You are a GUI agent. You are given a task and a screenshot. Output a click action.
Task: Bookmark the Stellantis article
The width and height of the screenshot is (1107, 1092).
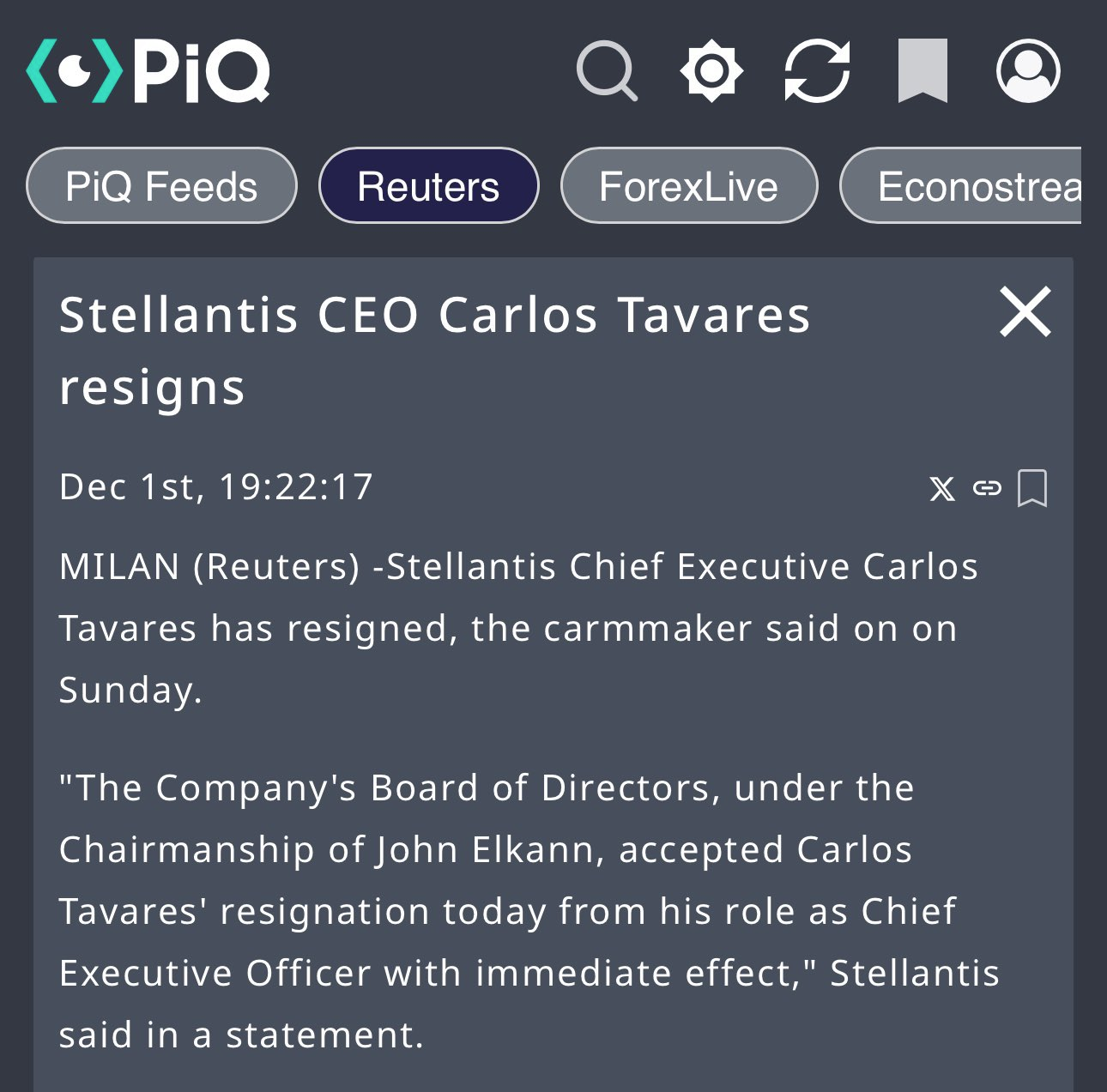point(1032,488)
